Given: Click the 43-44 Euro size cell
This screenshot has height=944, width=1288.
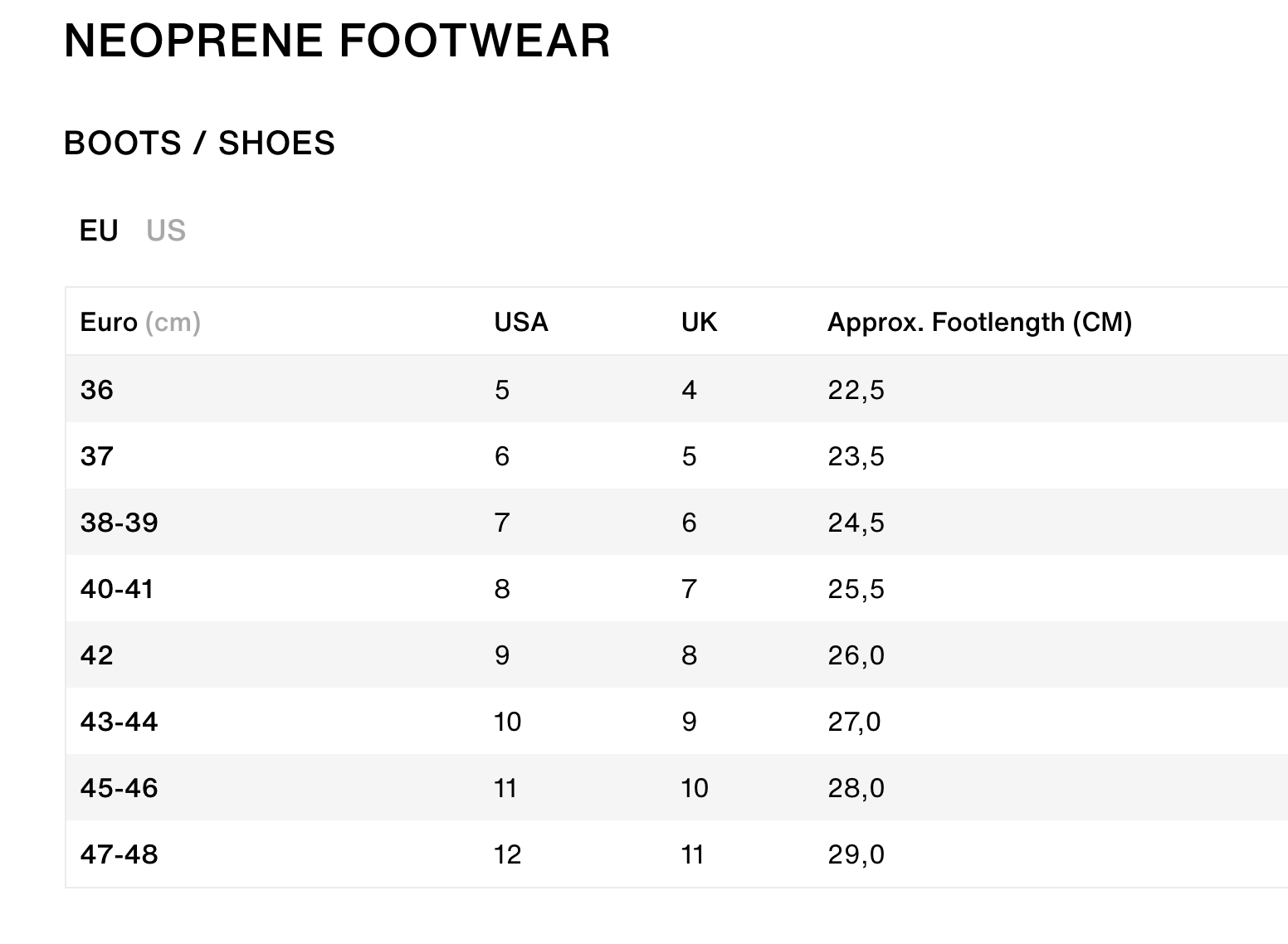Looking at the screenshot, I should tap(119, 722).
